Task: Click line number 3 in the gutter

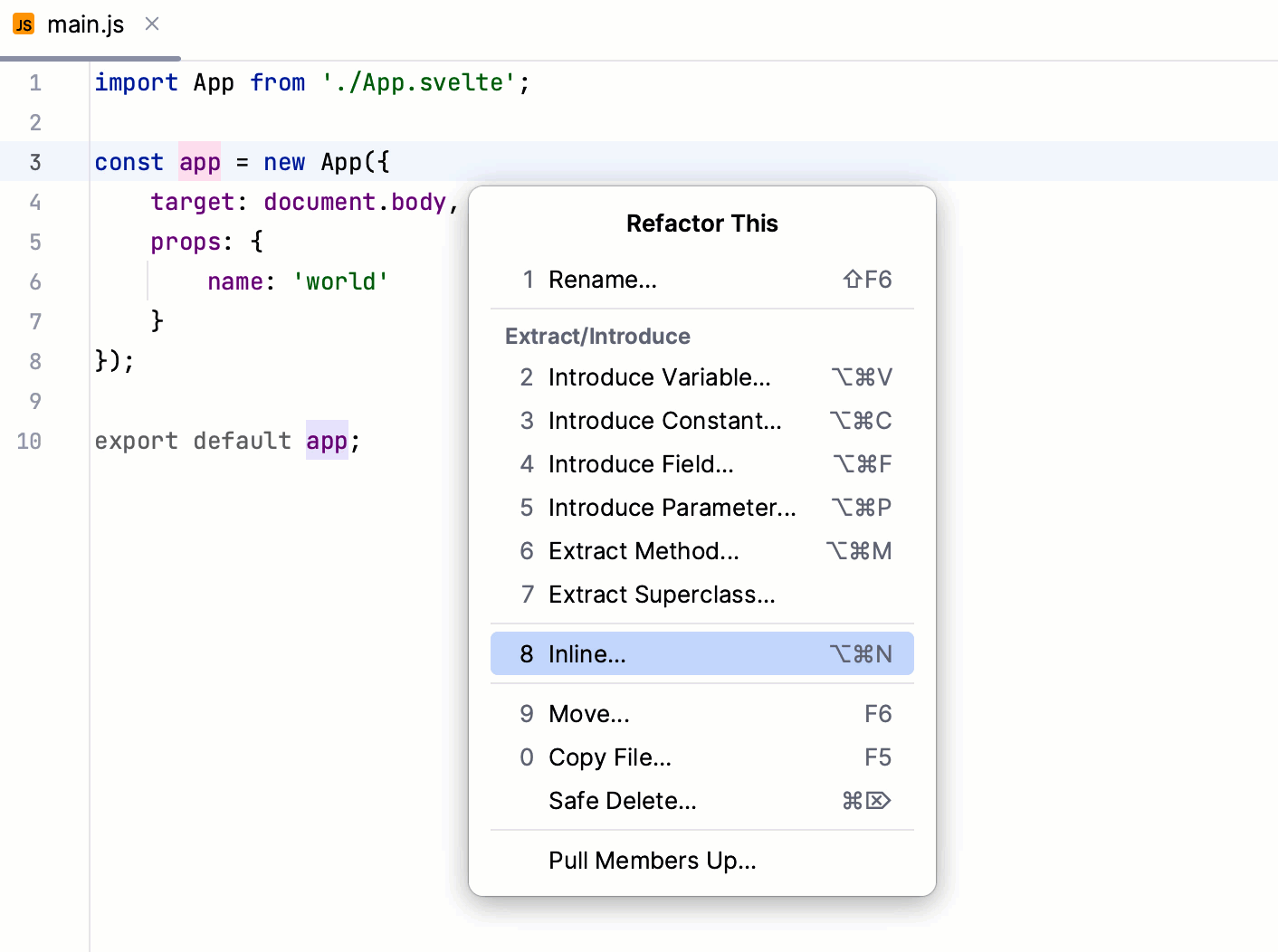Action: coord(35,162)
